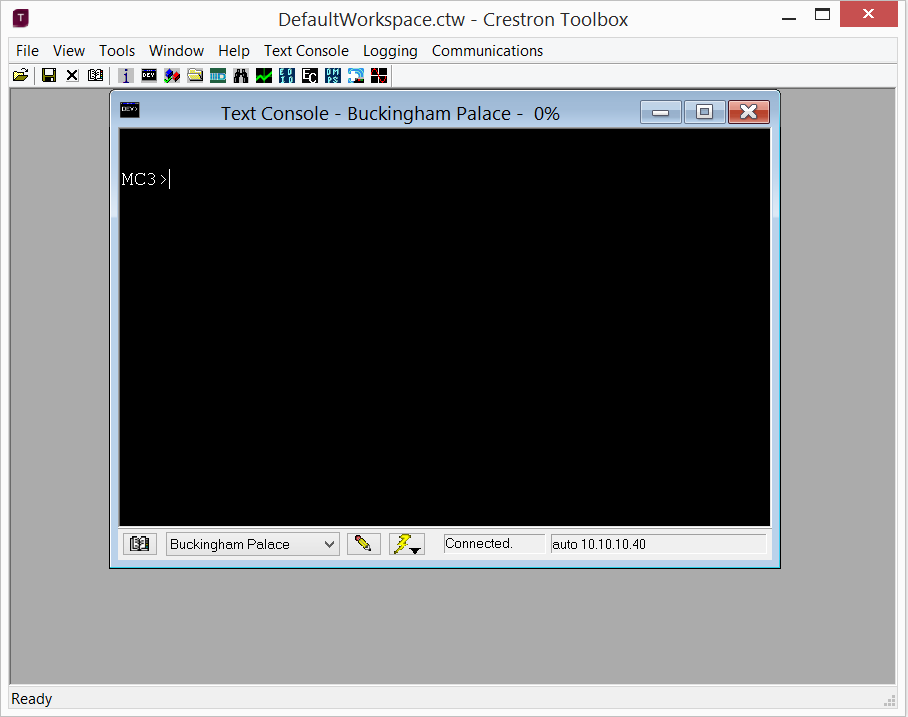Click the red sine wave toolbar icon

point(379,75)
